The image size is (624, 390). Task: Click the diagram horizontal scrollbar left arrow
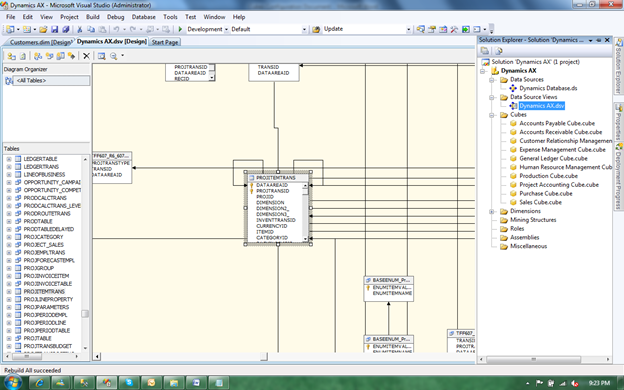(x=97, y=357)
